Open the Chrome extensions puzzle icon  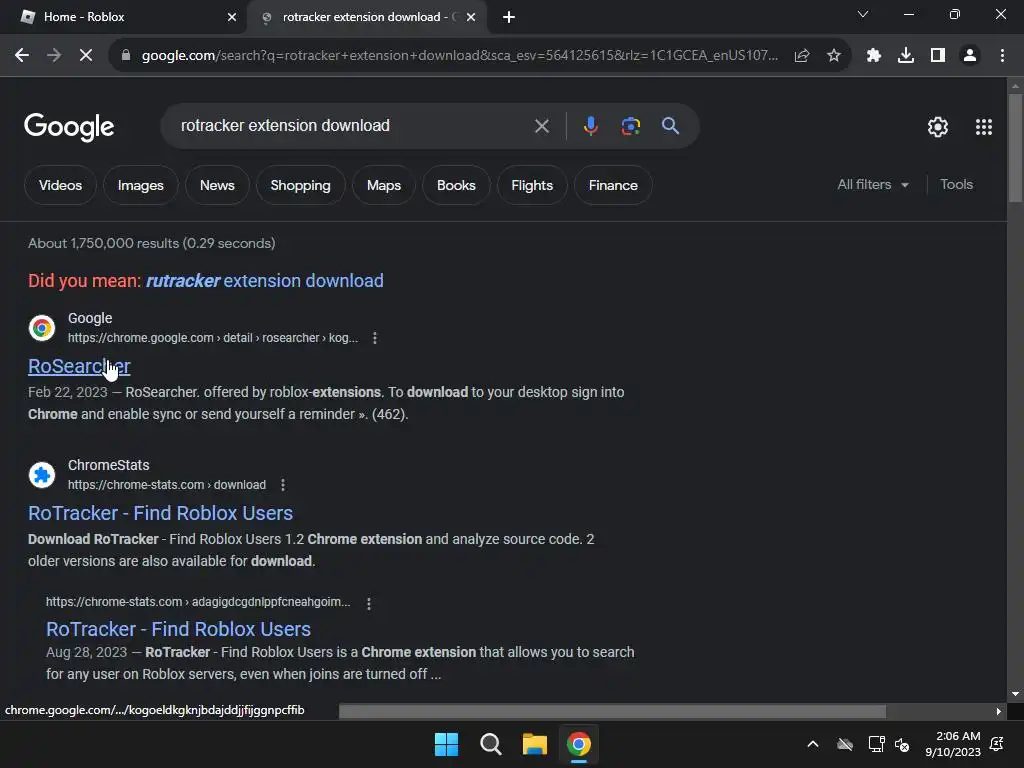(873, 56)
